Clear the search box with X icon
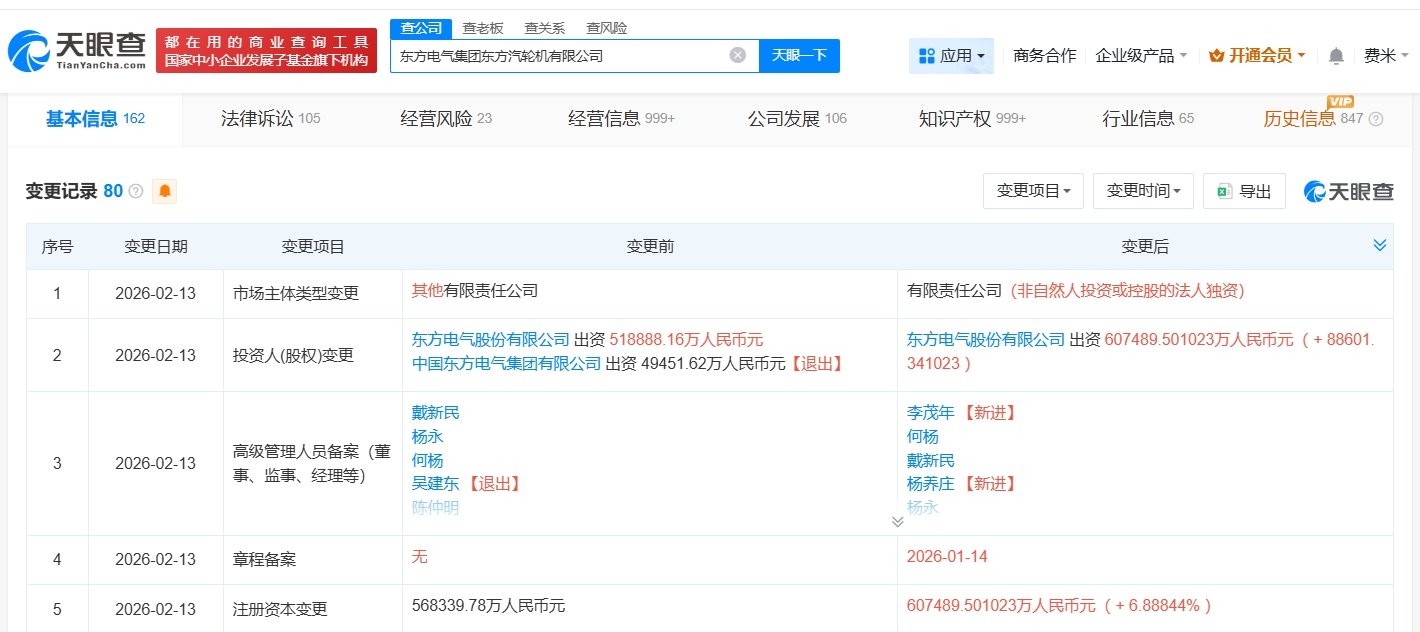Screen dimensions: 1420x632 pyautogui.click(x=738, y=55)
